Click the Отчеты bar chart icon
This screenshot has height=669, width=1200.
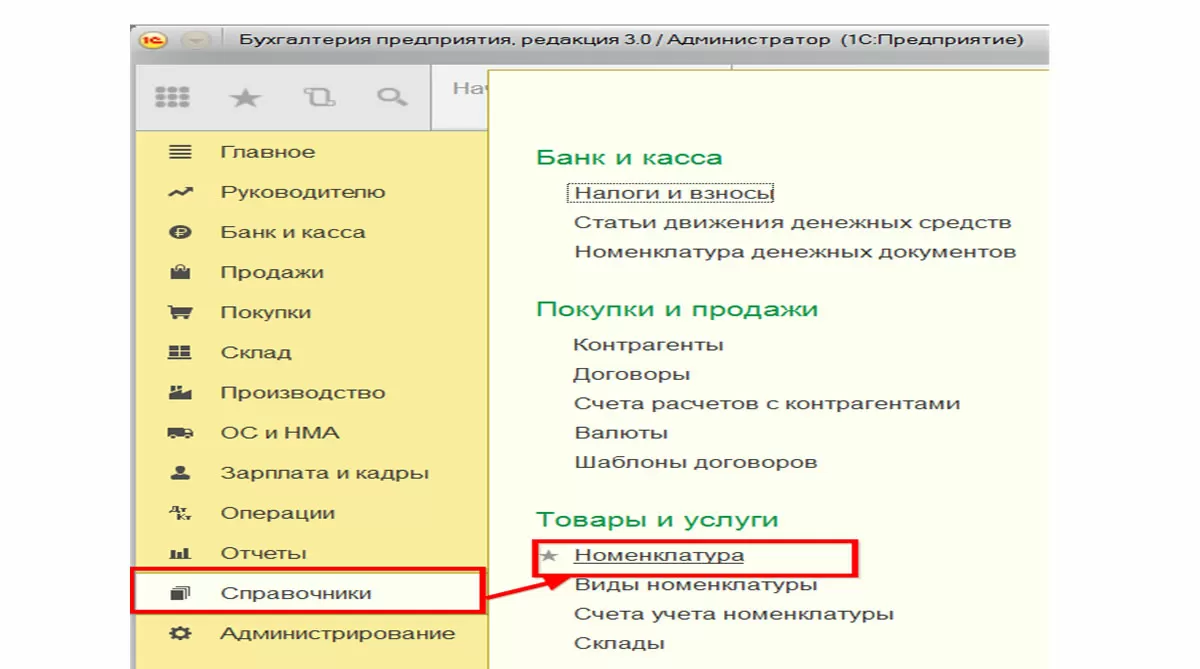point(180,553)
